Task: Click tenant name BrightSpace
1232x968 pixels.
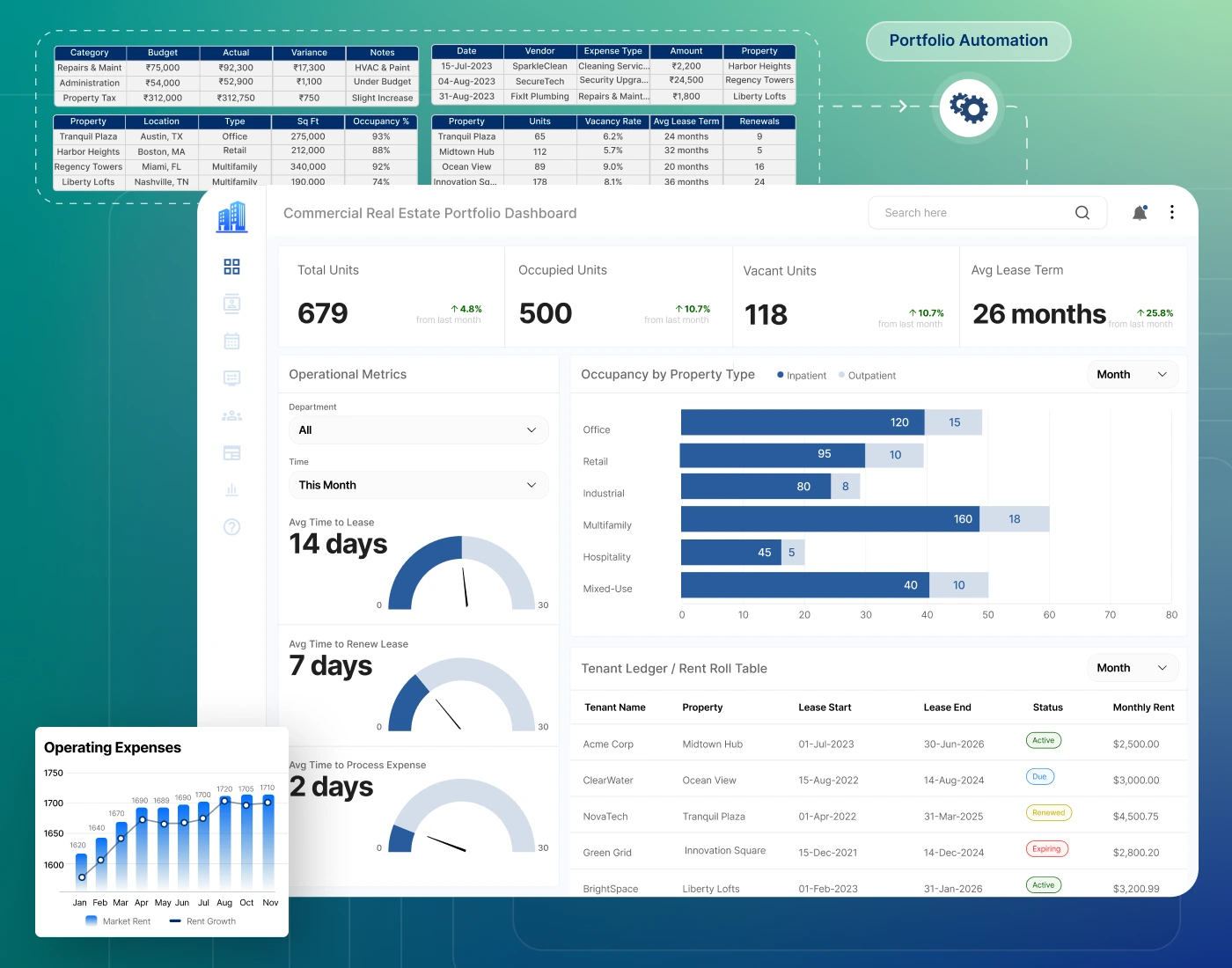Action: [611, 889]
